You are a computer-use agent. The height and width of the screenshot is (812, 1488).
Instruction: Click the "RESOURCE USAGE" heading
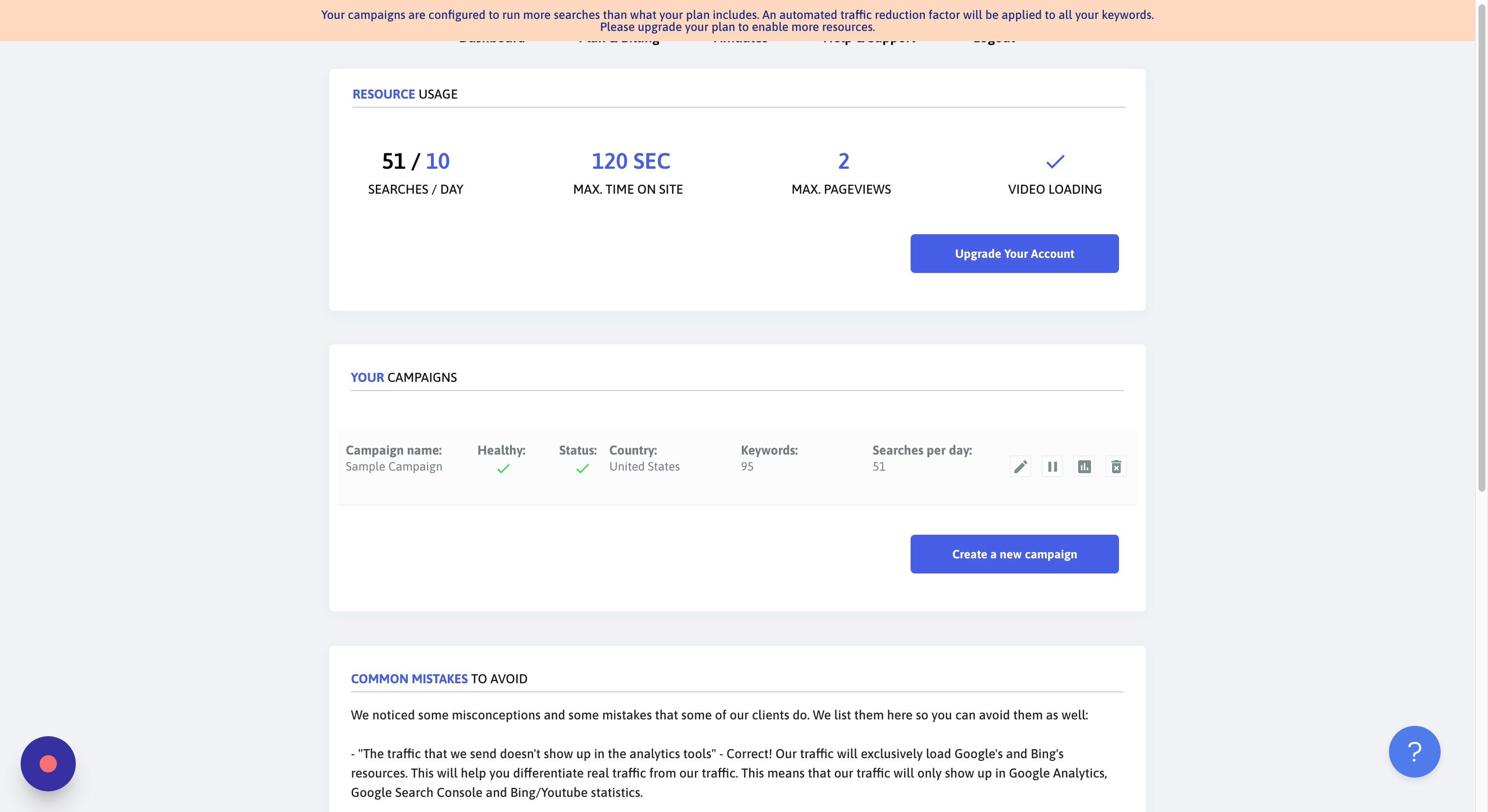[x=404, y=94]
